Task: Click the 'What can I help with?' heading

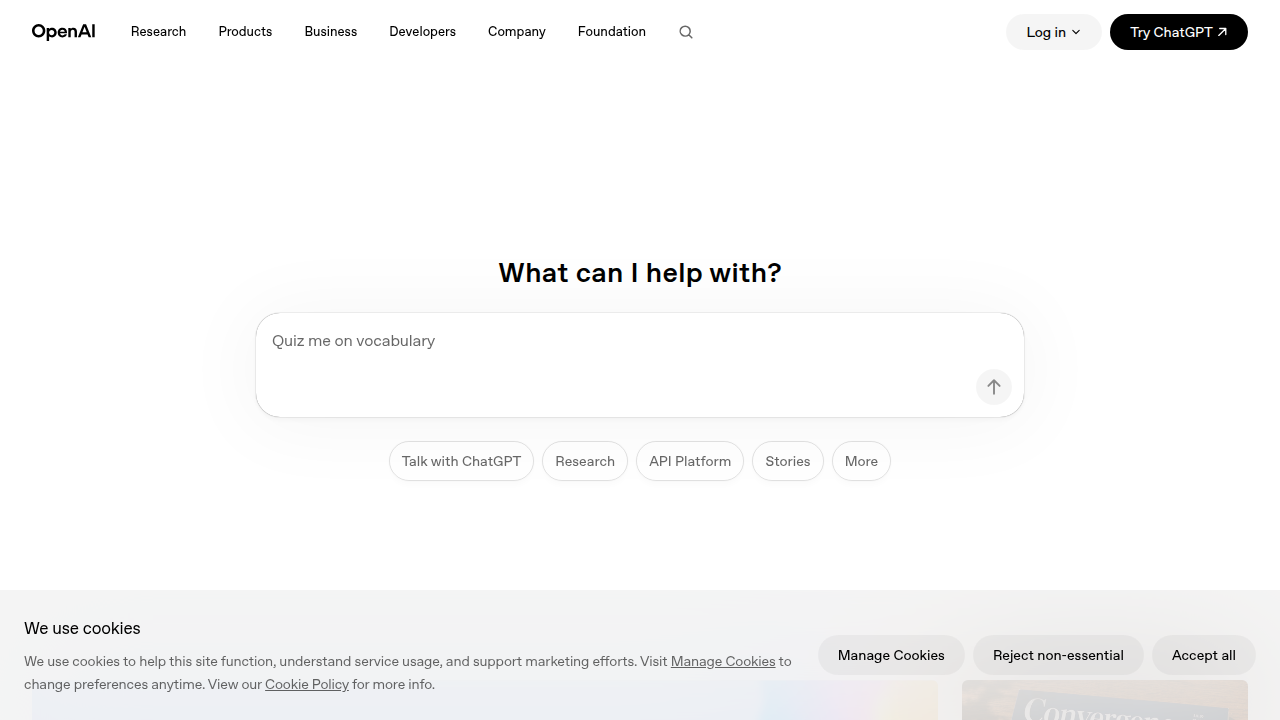Action: point(640,272)
